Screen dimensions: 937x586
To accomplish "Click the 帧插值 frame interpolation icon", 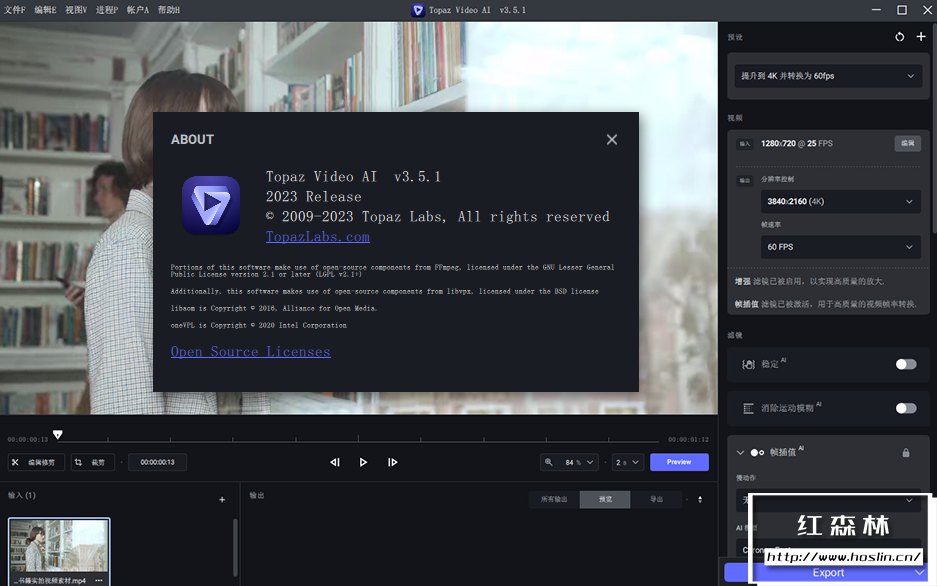I will pos(757,453).
